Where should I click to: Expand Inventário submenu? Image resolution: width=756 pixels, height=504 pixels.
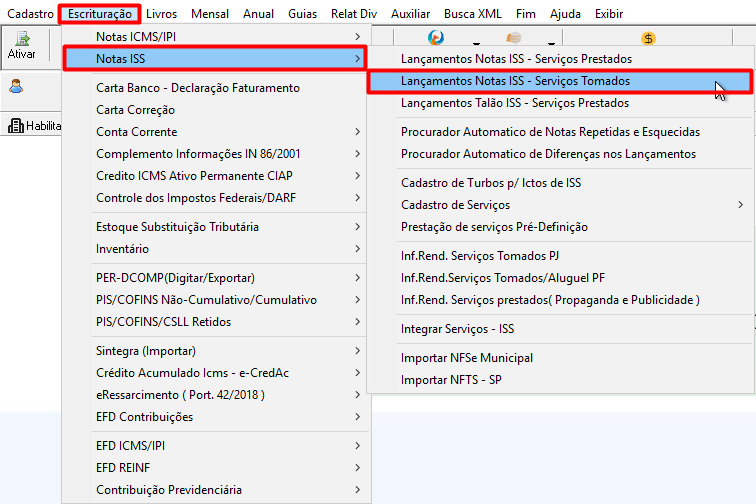pos(216,249)
